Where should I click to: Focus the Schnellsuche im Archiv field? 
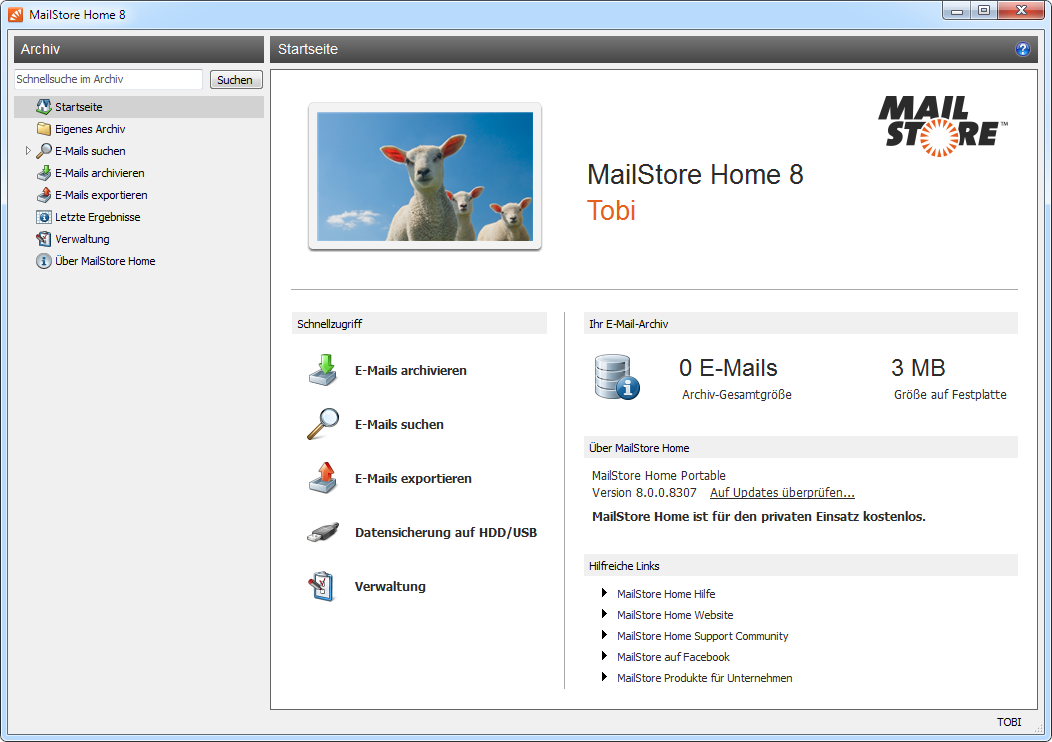click(108, 79)
